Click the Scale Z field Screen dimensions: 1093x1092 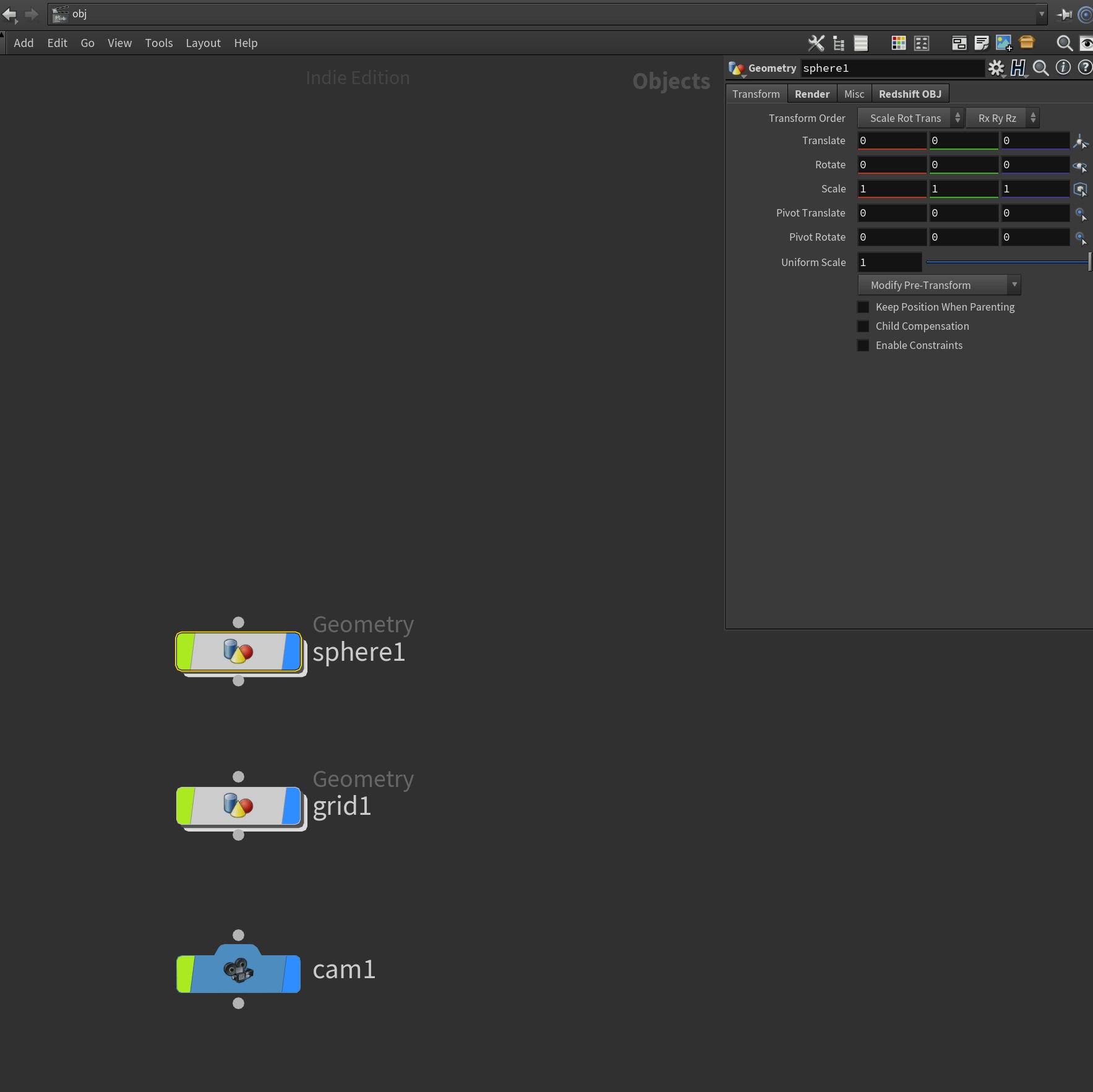tap(1035, 189)
